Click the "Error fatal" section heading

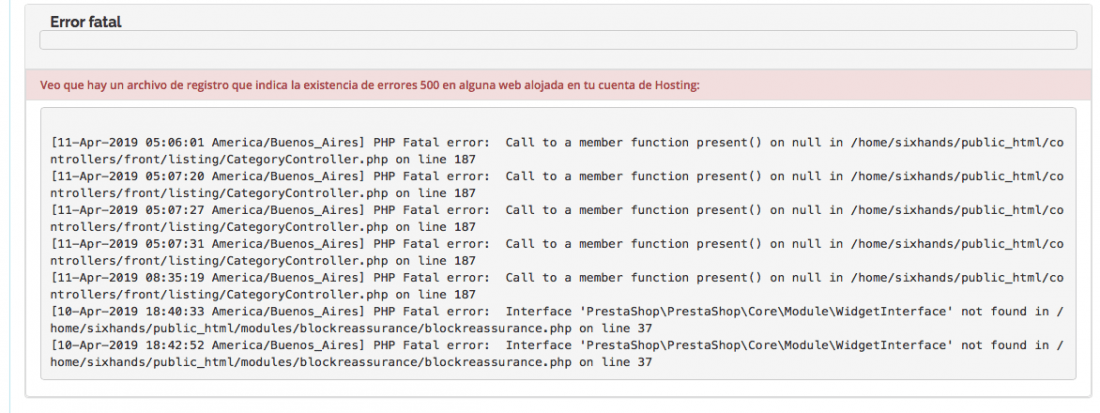[86, 22]
